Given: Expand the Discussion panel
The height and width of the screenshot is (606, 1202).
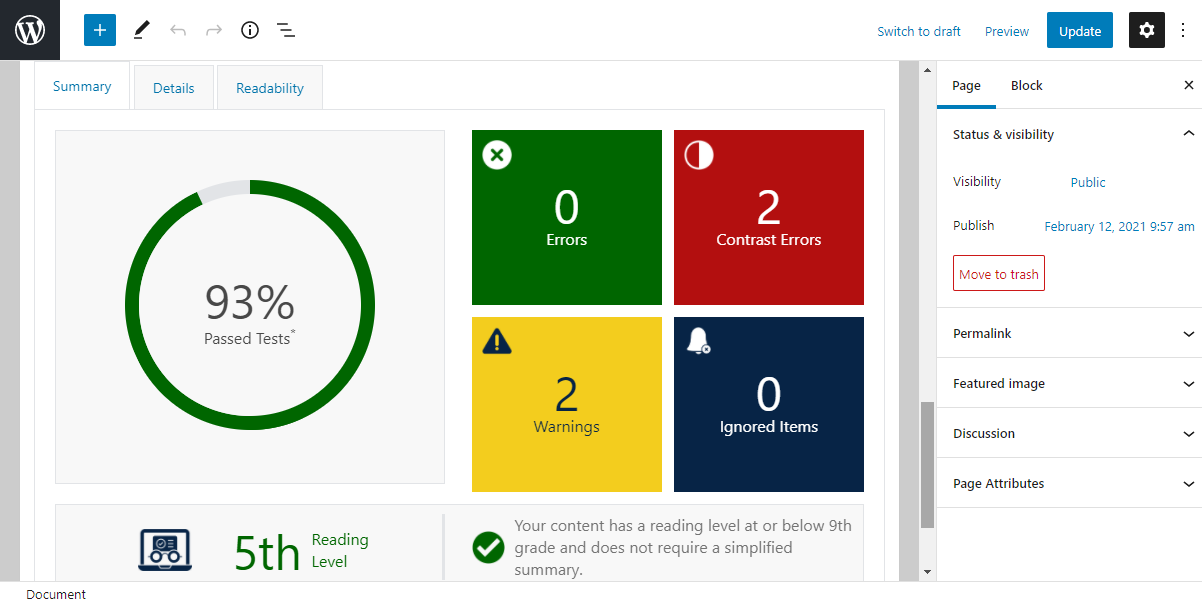Looking at the screenshot, I should click(x=1069, y=433).
